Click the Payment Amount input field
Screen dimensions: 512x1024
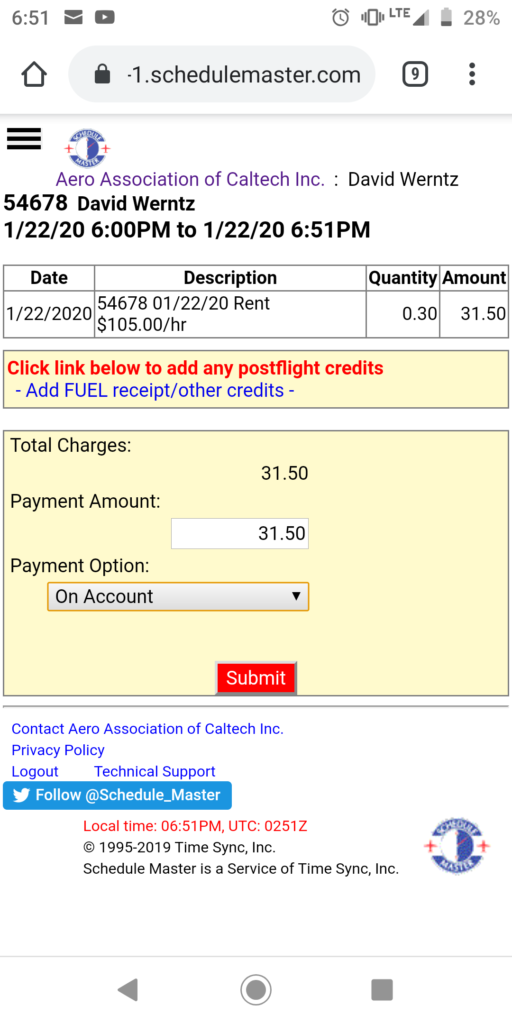240,534
